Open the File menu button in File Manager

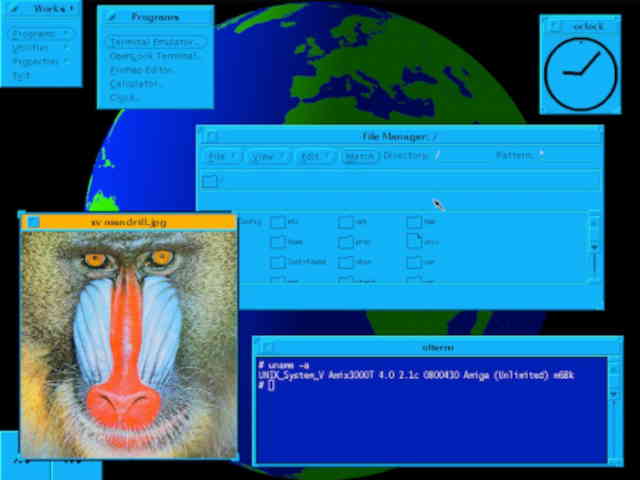223,156
